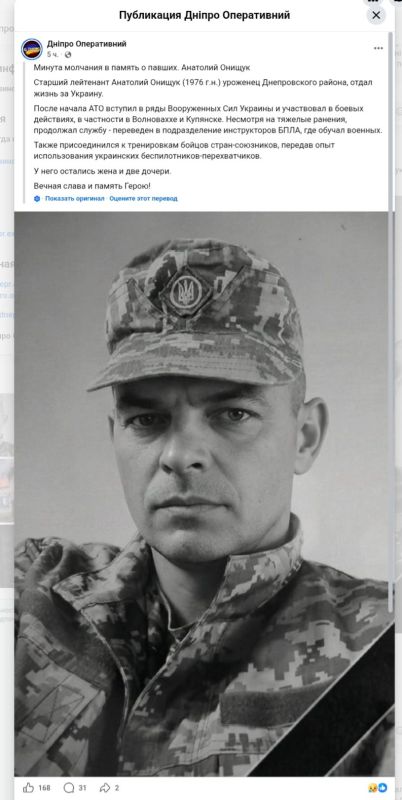
Task: Click "Показать оригинал" link
Action: pyautogui.click(x=74, y=198)
